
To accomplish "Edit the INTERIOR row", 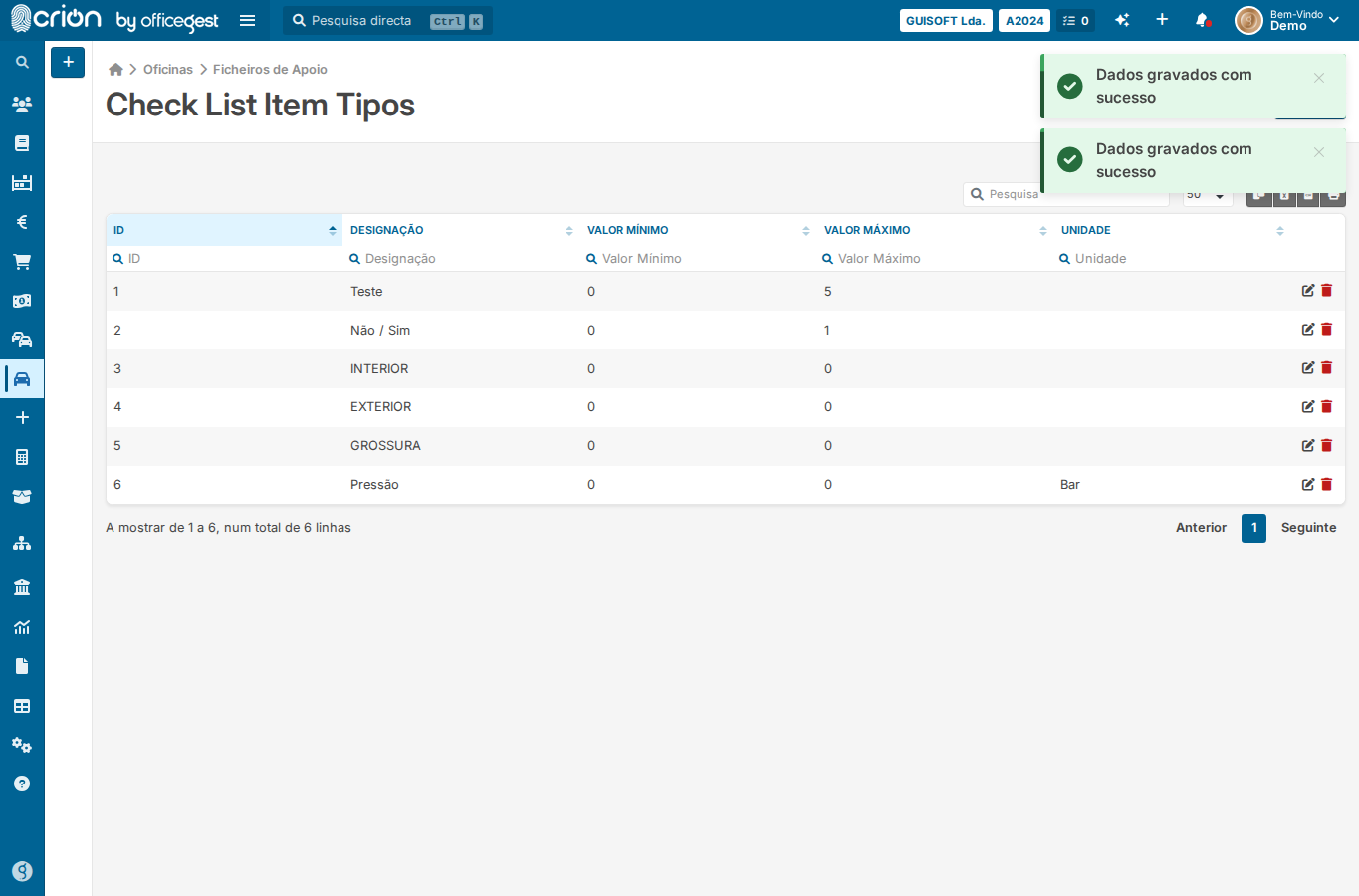I will pos(1308,368).
